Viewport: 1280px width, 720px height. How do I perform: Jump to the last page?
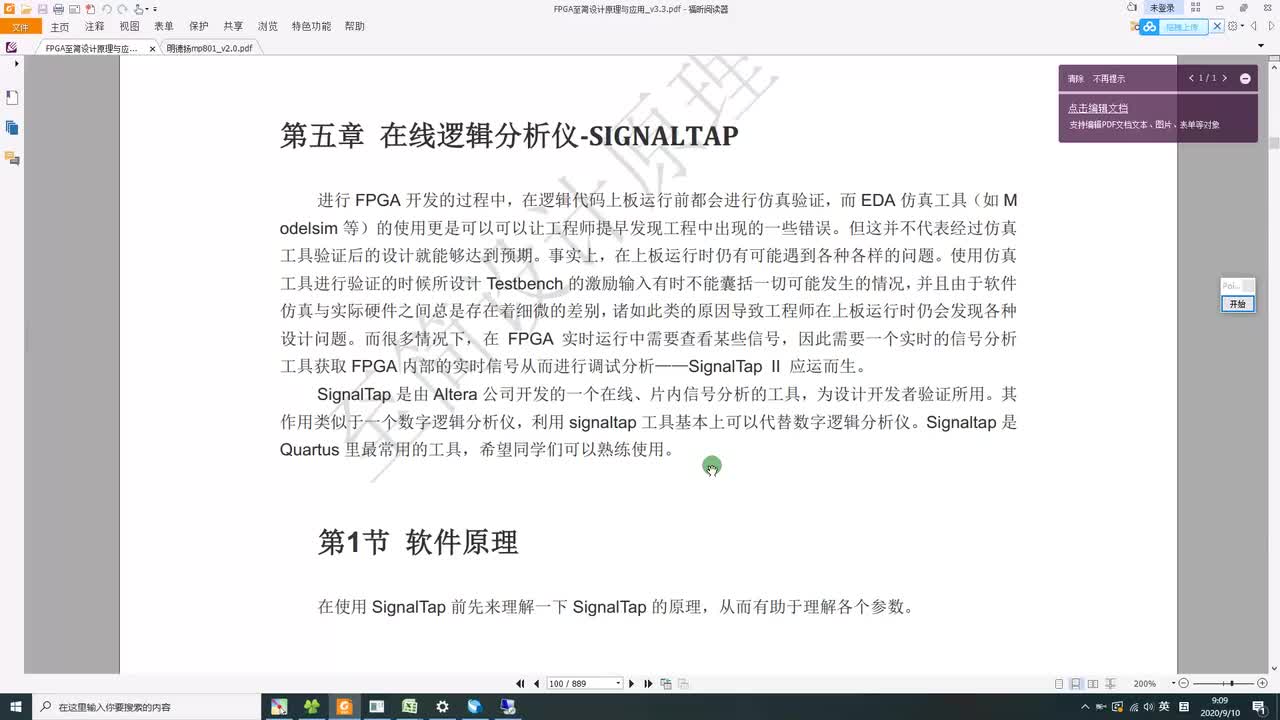pyautogui.click(x=648, y=684)
